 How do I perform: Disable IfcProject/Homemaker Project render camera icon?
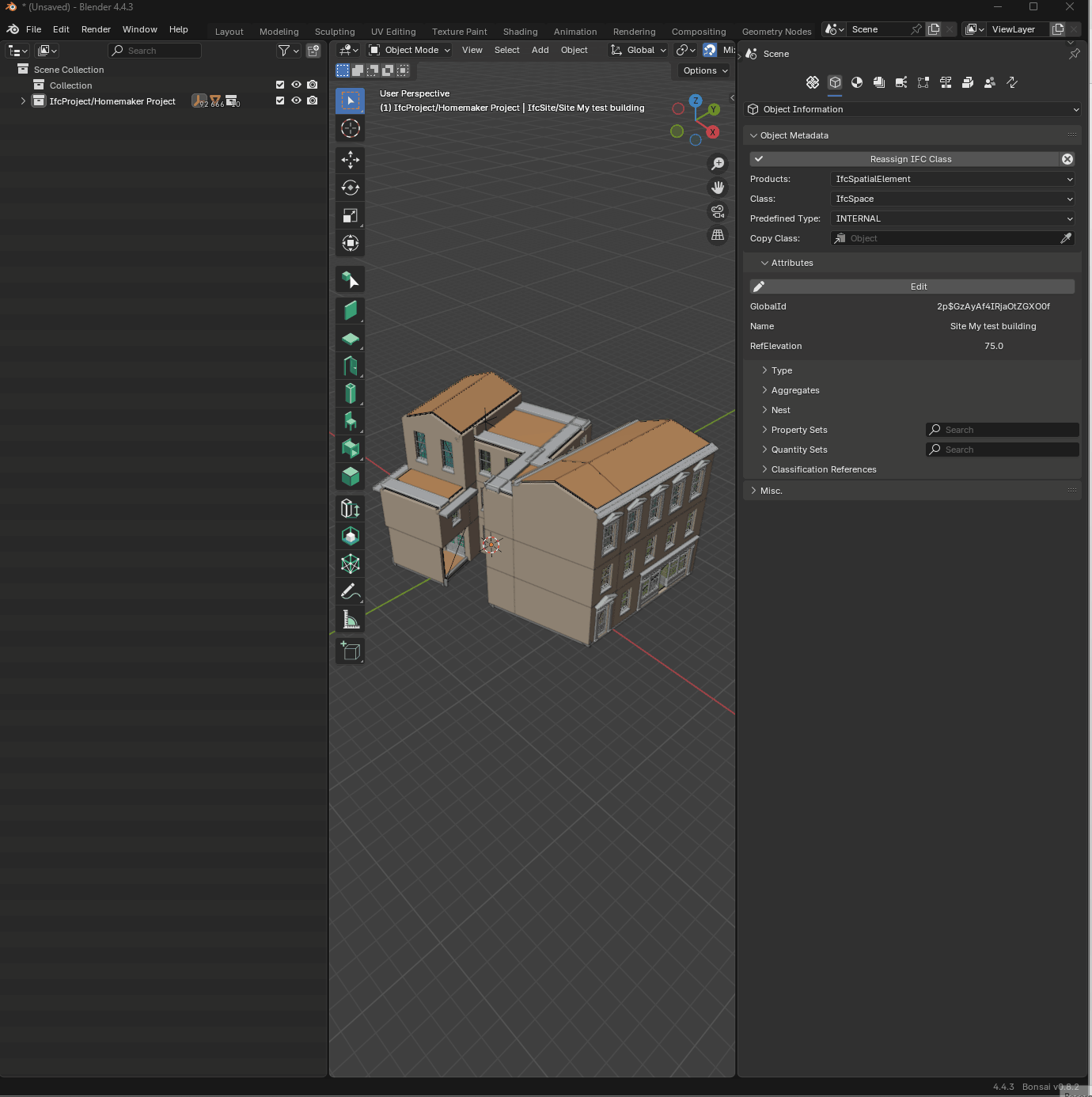313,101
